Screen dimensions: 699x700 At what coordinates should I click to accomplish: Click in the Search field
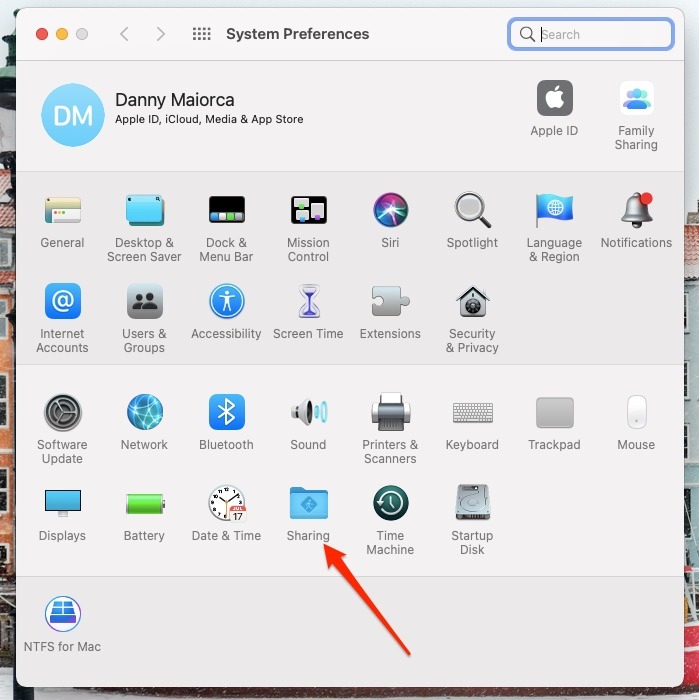[591, 34]
